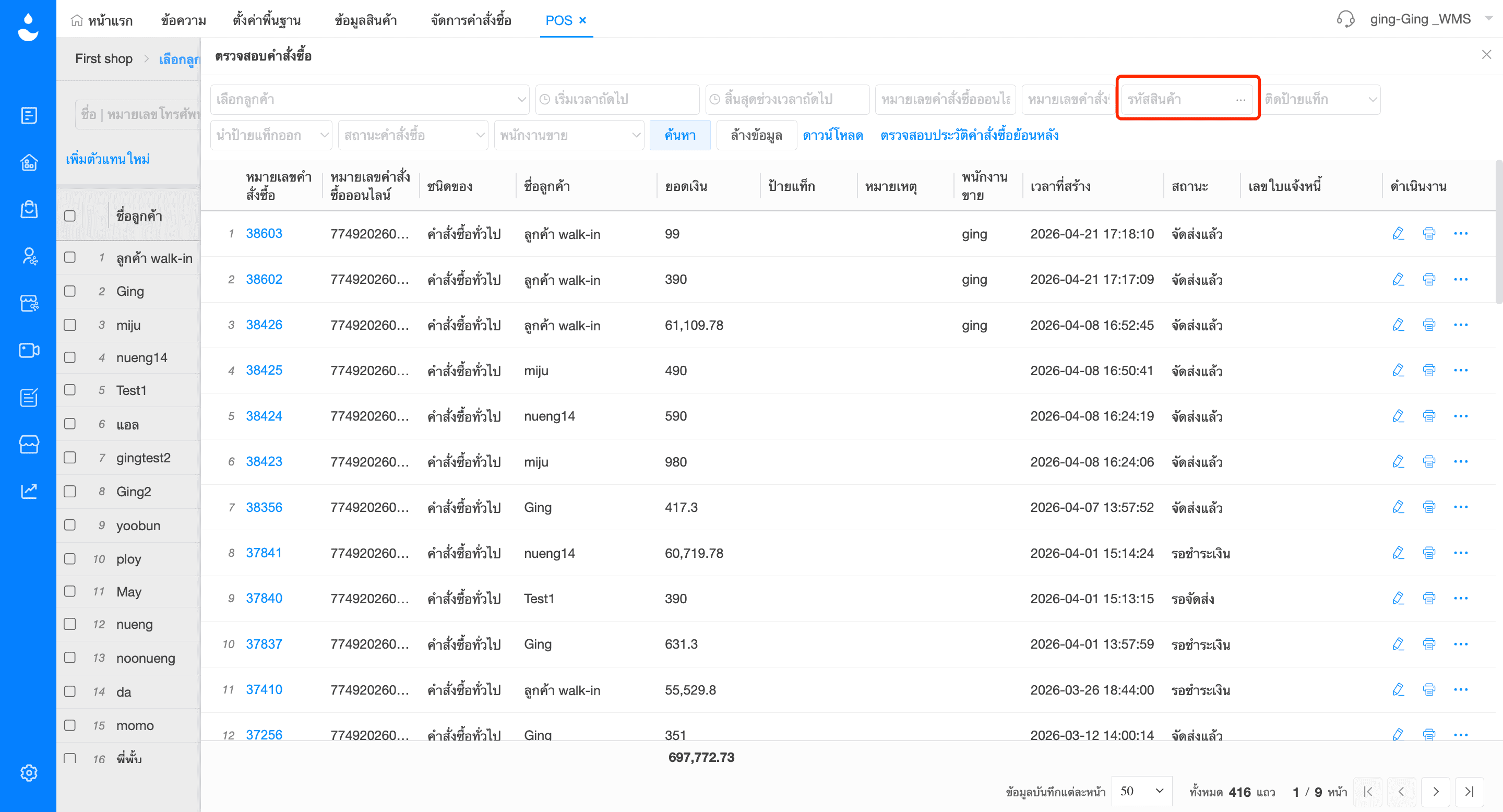This screenshot has height=812, width=1503.
Task: Print order 38425
Action: click(1429, 370)
